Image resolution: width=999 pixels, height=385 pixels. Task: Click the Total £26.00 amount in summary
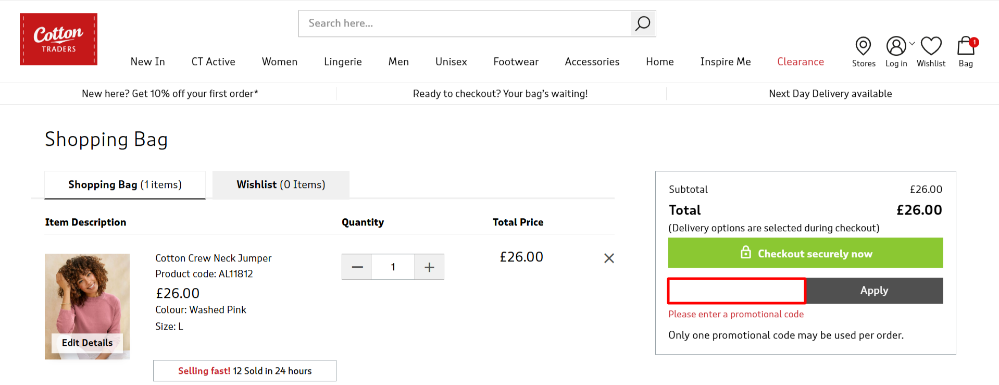pyautogui.click(x=919, y=210)
